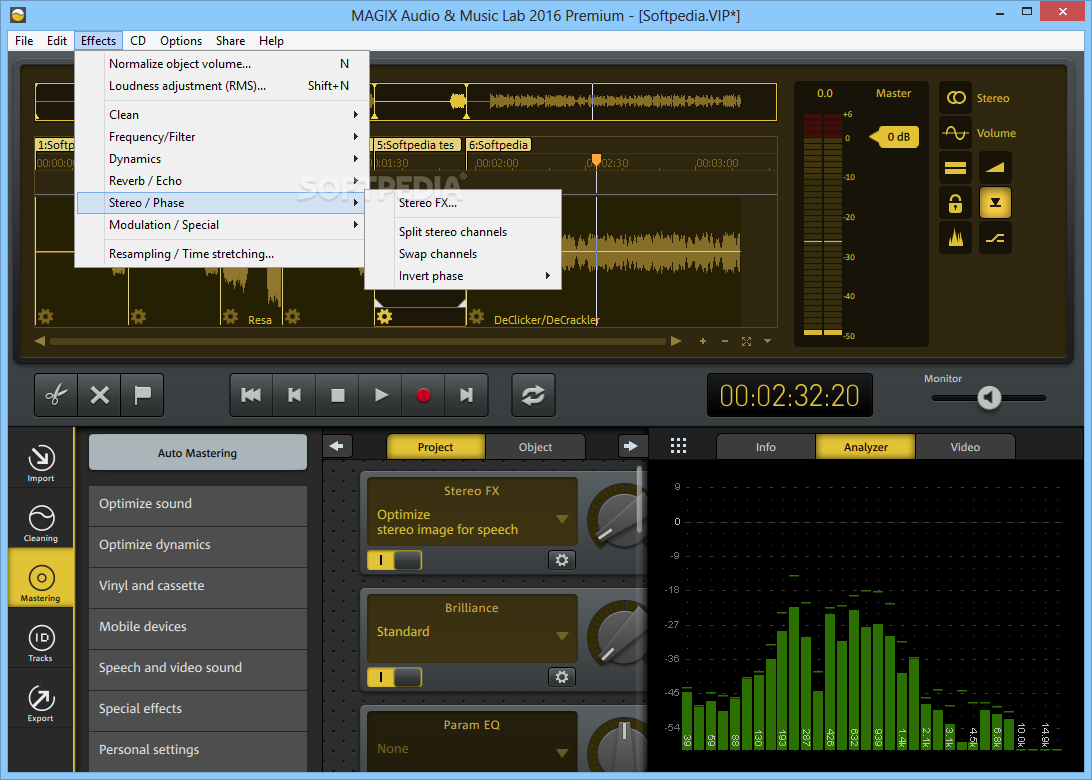Select Vinyl and cassette preset
The height and width of the screenshot is (780, 1092).
[x=198, y=586]
